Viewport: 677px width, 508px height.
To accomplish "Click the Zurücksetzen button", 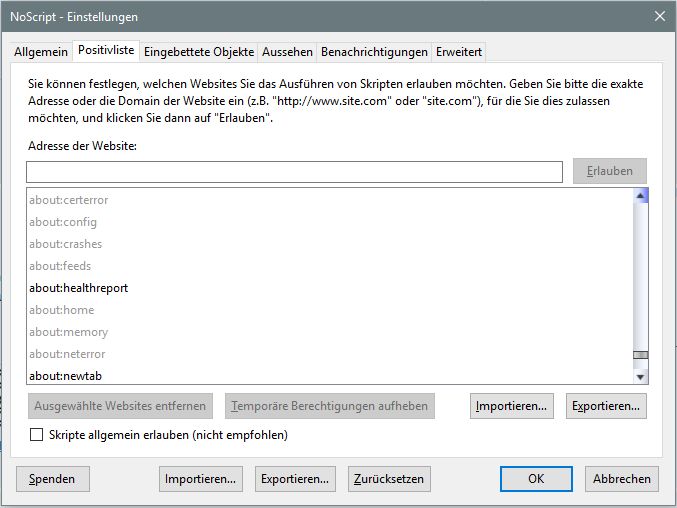I will 389,479.
